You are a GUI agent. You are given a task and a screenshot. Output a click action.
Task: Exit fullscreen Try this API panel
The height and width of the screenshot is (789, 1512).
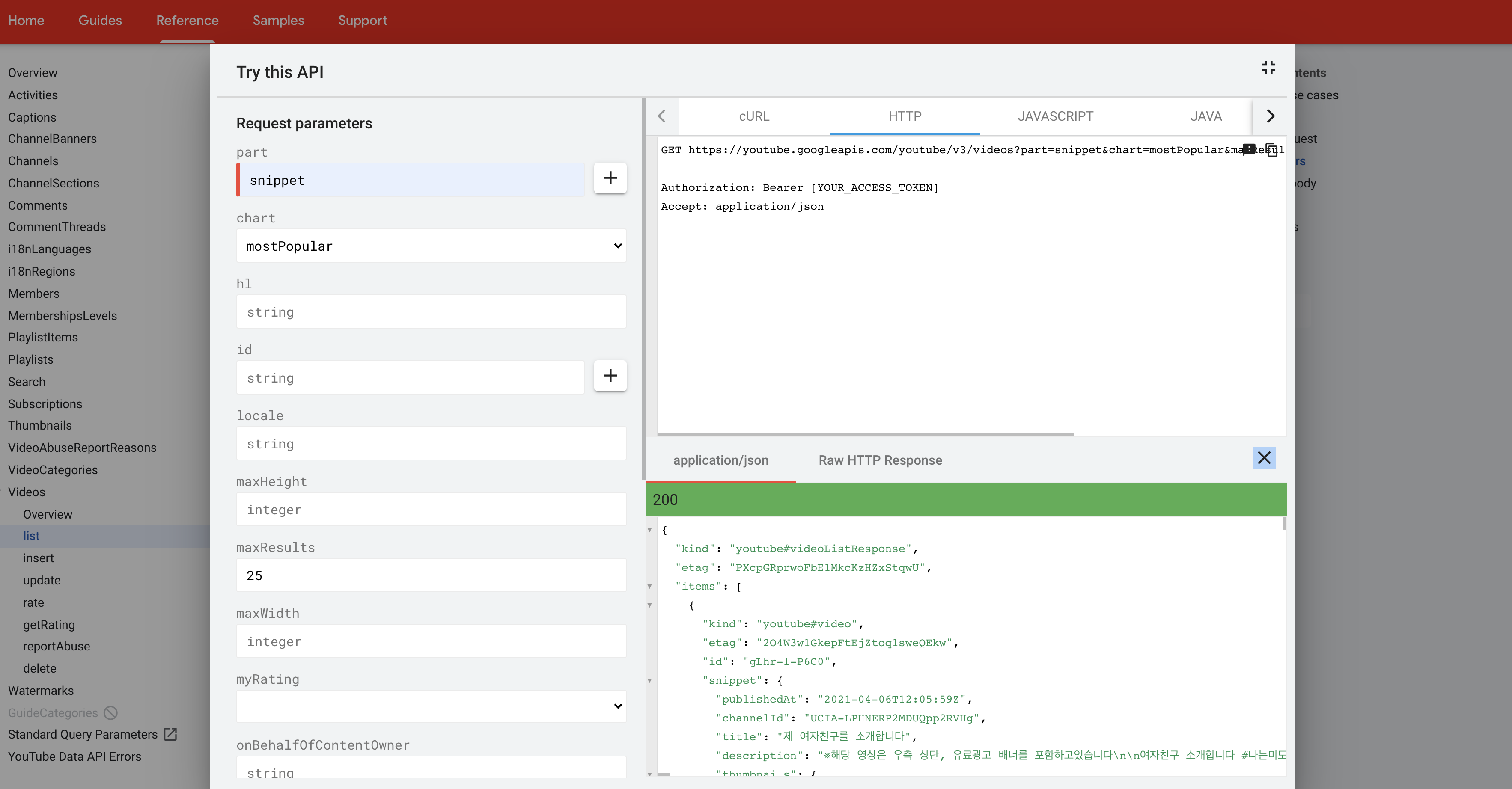pyautogui.click(x=1268, y=68)
